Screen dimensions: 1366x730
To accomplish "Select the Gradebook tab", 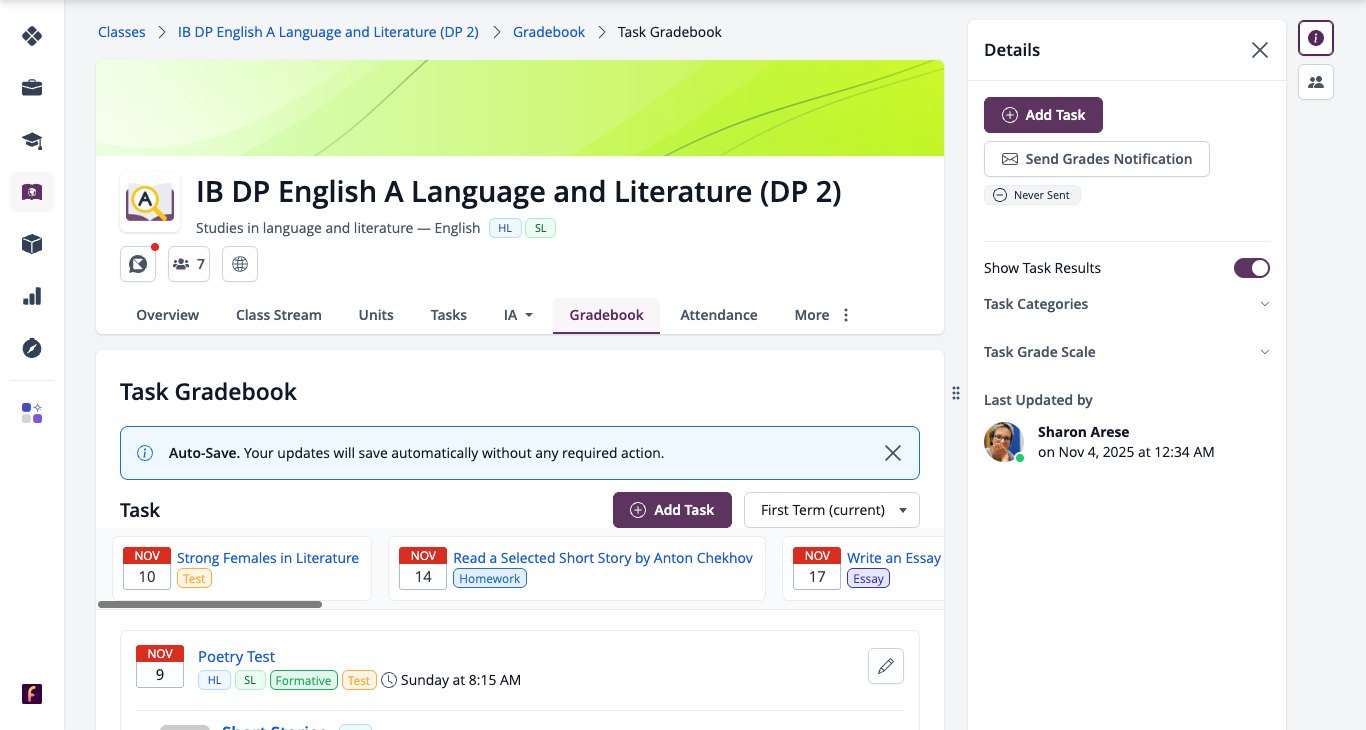I will pos(606,315).
